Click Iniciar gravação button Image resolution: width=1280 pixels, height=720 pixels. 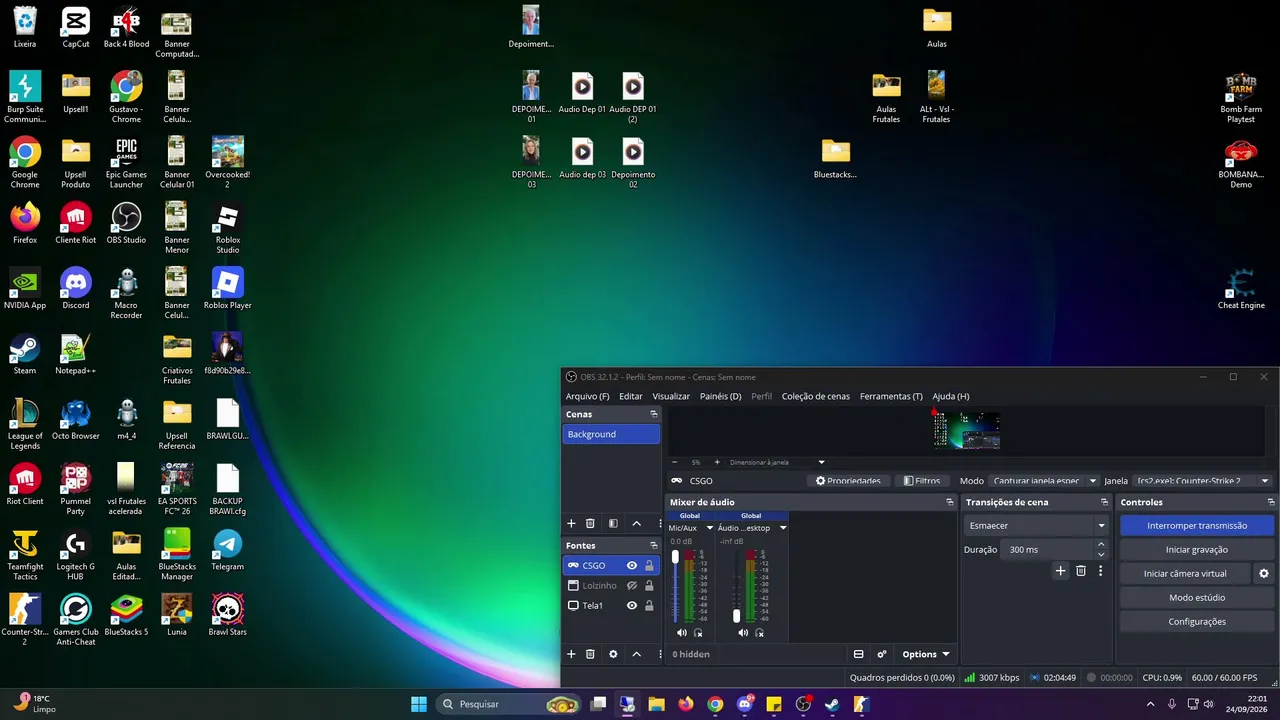1197,549
